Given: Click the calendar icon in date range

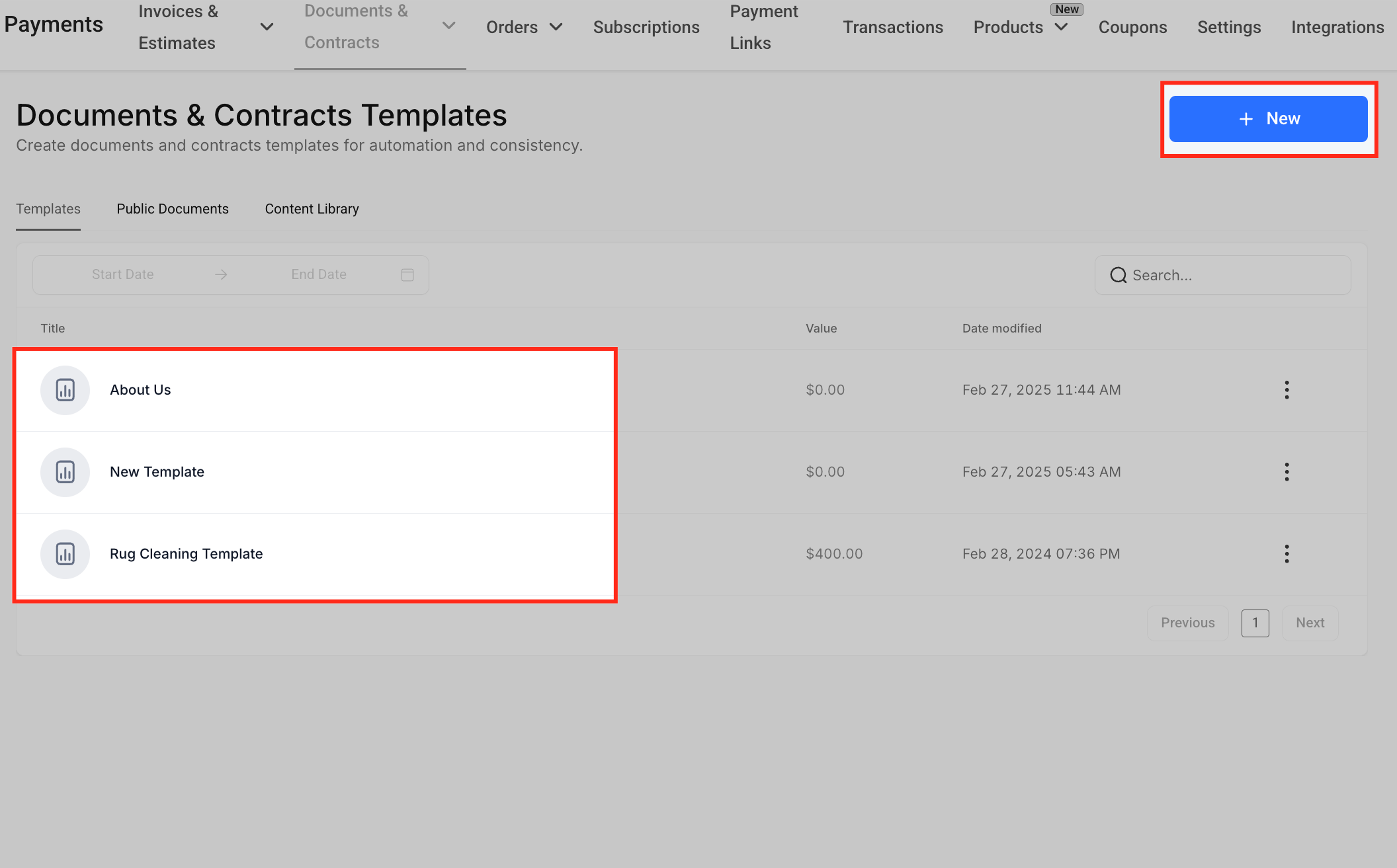Looking at the screenshot, I should [407, 275].
